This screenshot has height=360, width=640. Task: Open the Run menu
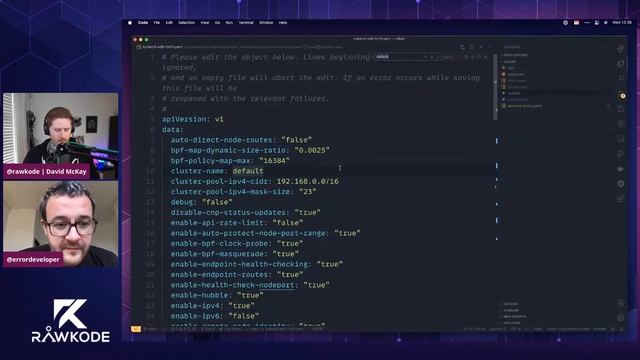pyautogui.click(x=229, y=23)
